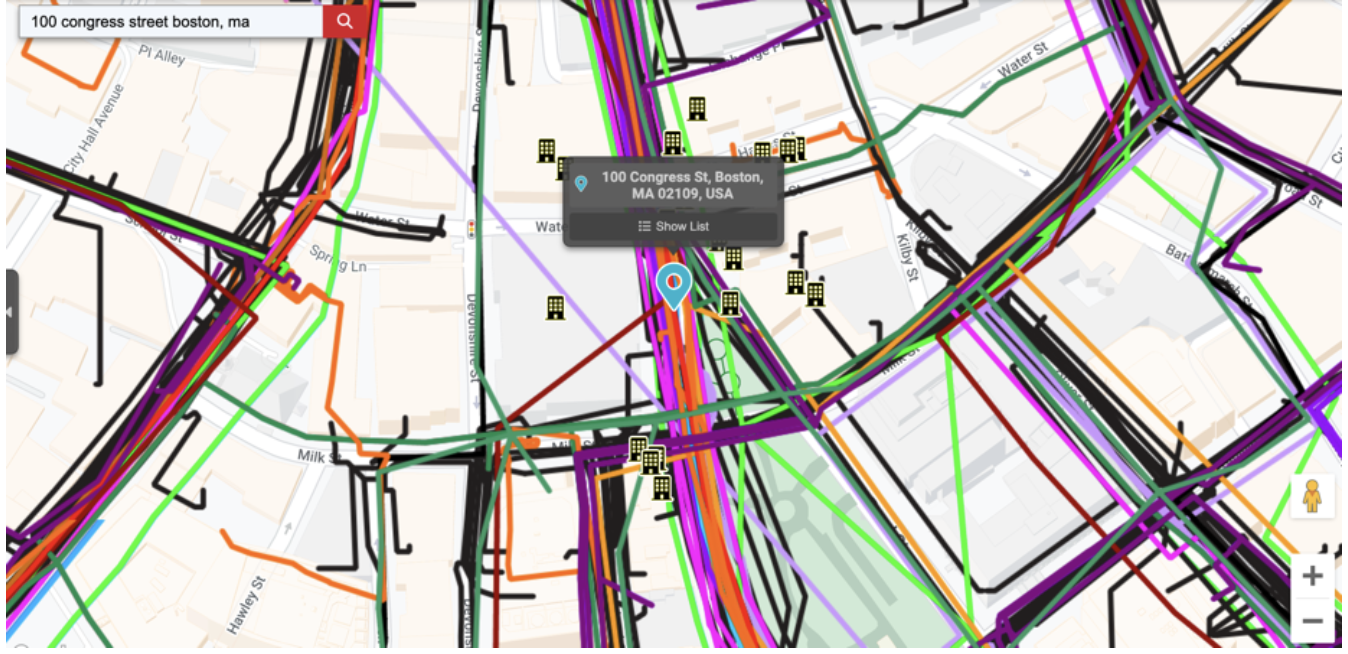Click the topmost building icon on map
The image size is (1348, 654).
point(697,108)
